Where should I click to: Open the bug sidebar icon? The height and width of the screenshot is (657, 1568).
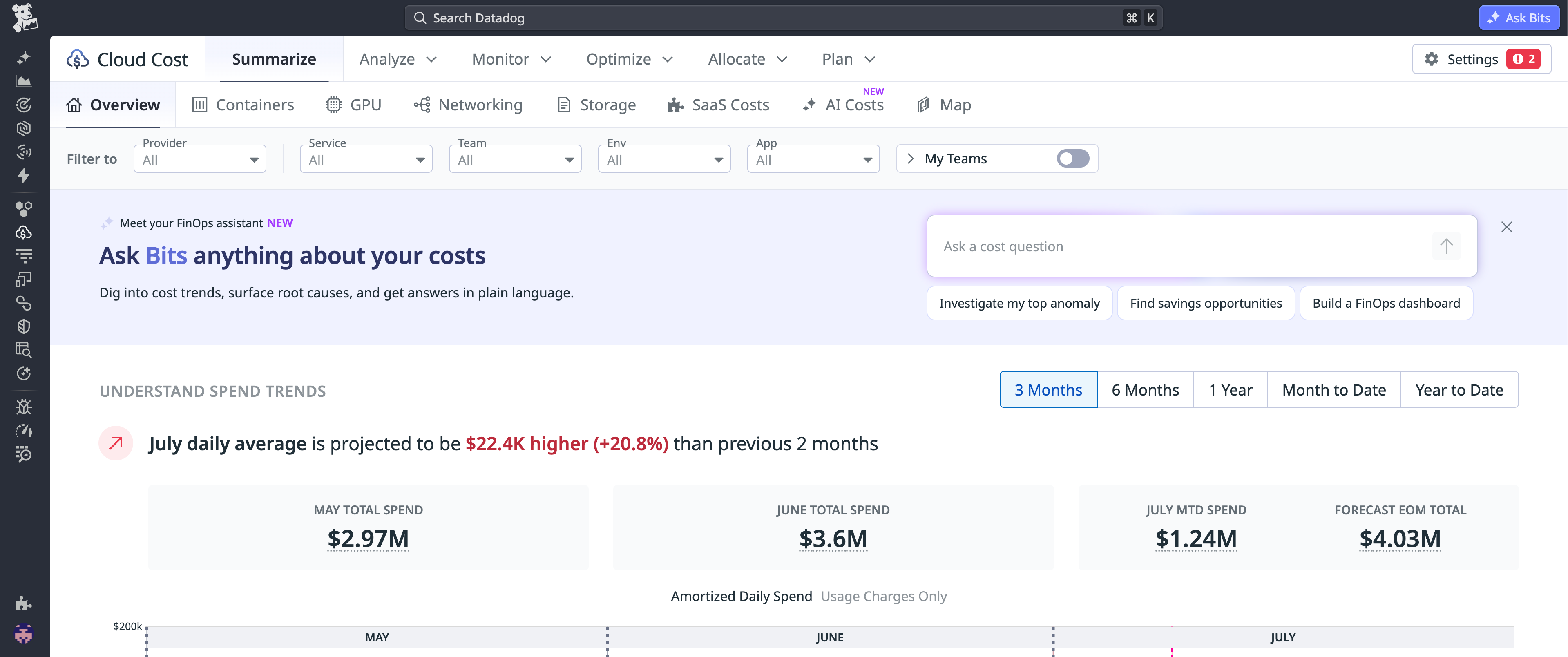[x=24, y=407]
